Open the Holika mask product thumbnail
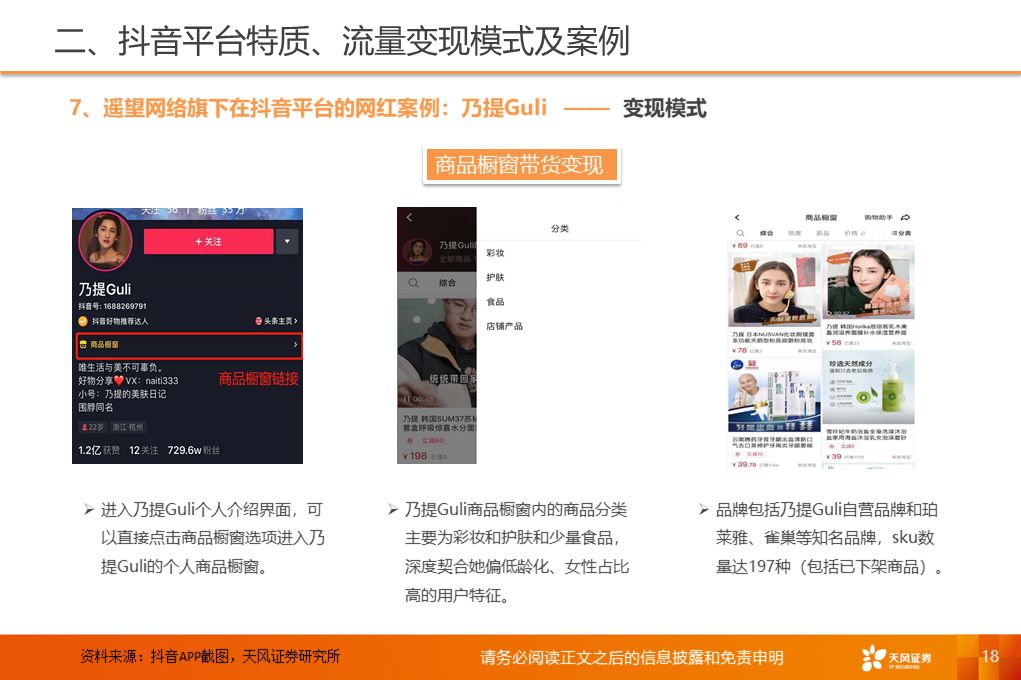This screenshot has height=680, width=1021. coord(869,283)
